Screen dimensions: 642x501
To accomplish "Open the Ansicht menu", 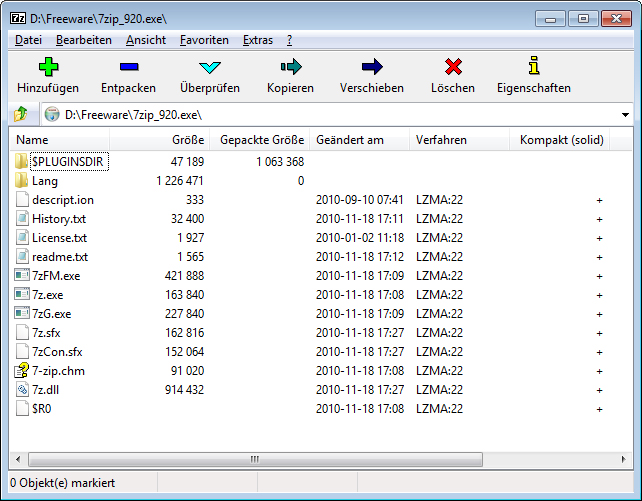I will [146, 40].
